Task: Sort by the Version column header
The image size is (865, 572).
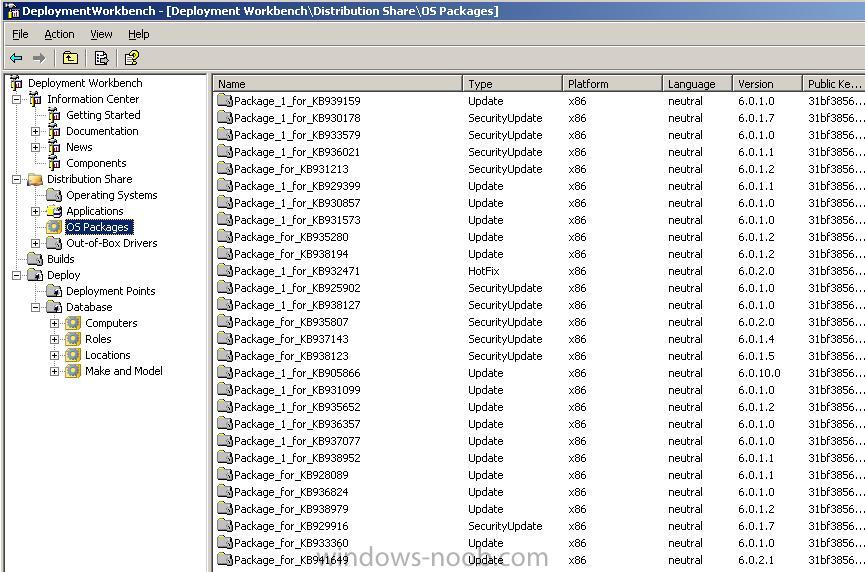Action: (767, 84)
